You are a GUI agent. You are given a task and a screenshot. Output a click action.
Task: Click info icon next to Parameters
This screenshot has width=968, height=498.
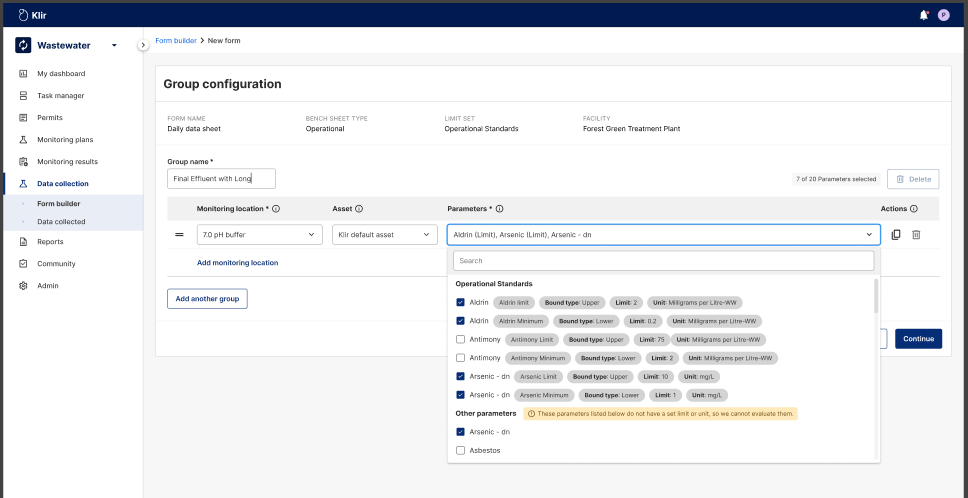click(x=499, y=209)
